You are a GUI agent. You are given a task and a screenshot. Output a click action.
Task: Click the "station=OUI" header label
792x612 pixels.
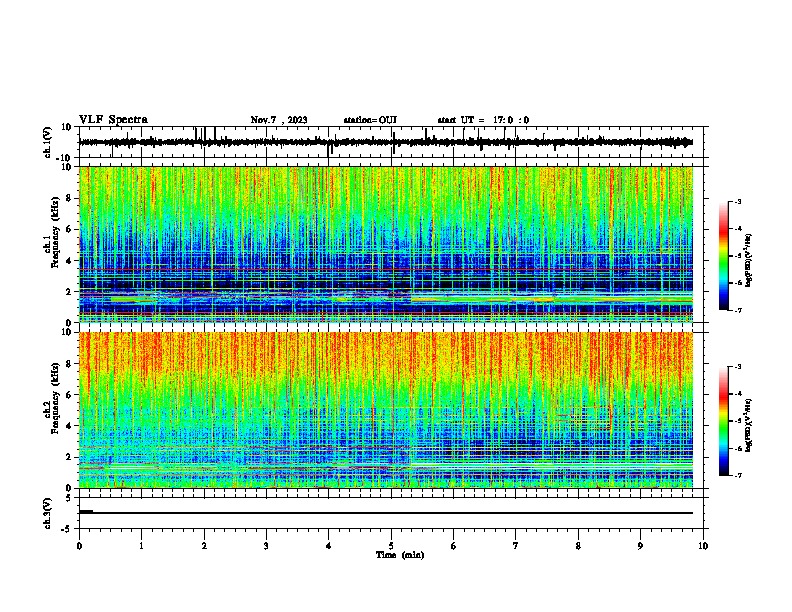point(370,120)
